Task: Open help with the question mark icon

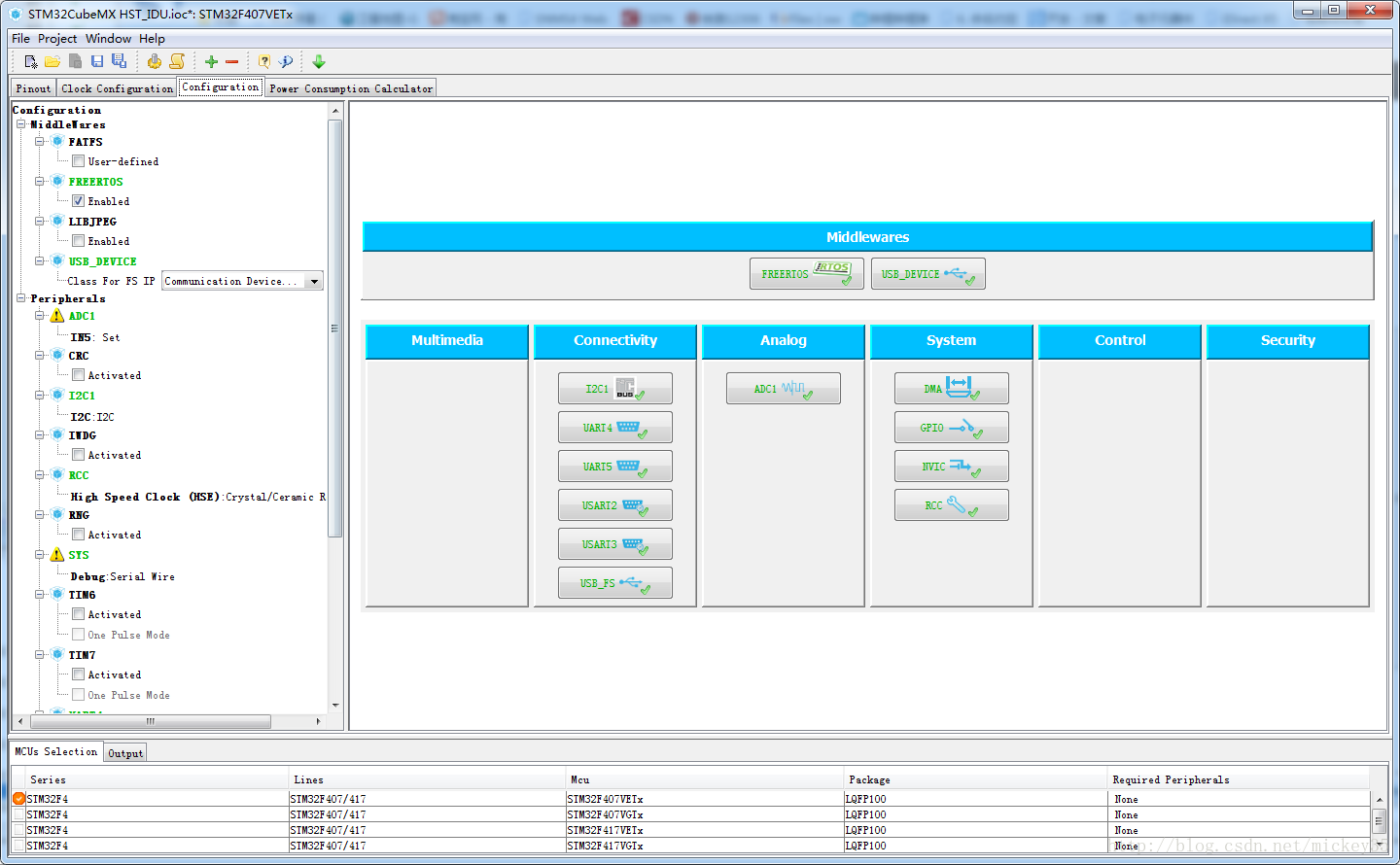Action: tap(263, 61)
